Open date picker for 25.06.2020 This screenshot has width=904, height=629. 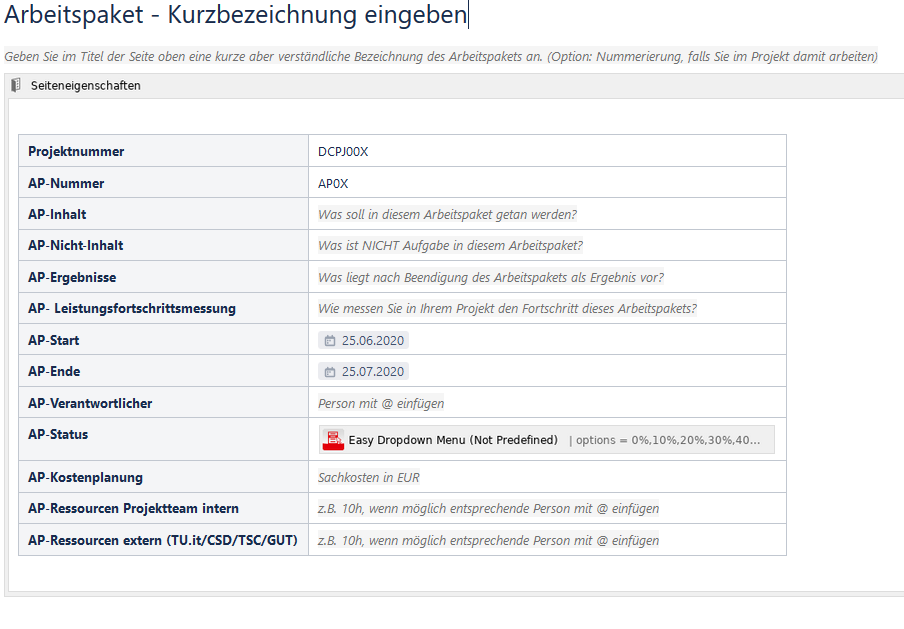pyautogui.click(x=363, y=340)
